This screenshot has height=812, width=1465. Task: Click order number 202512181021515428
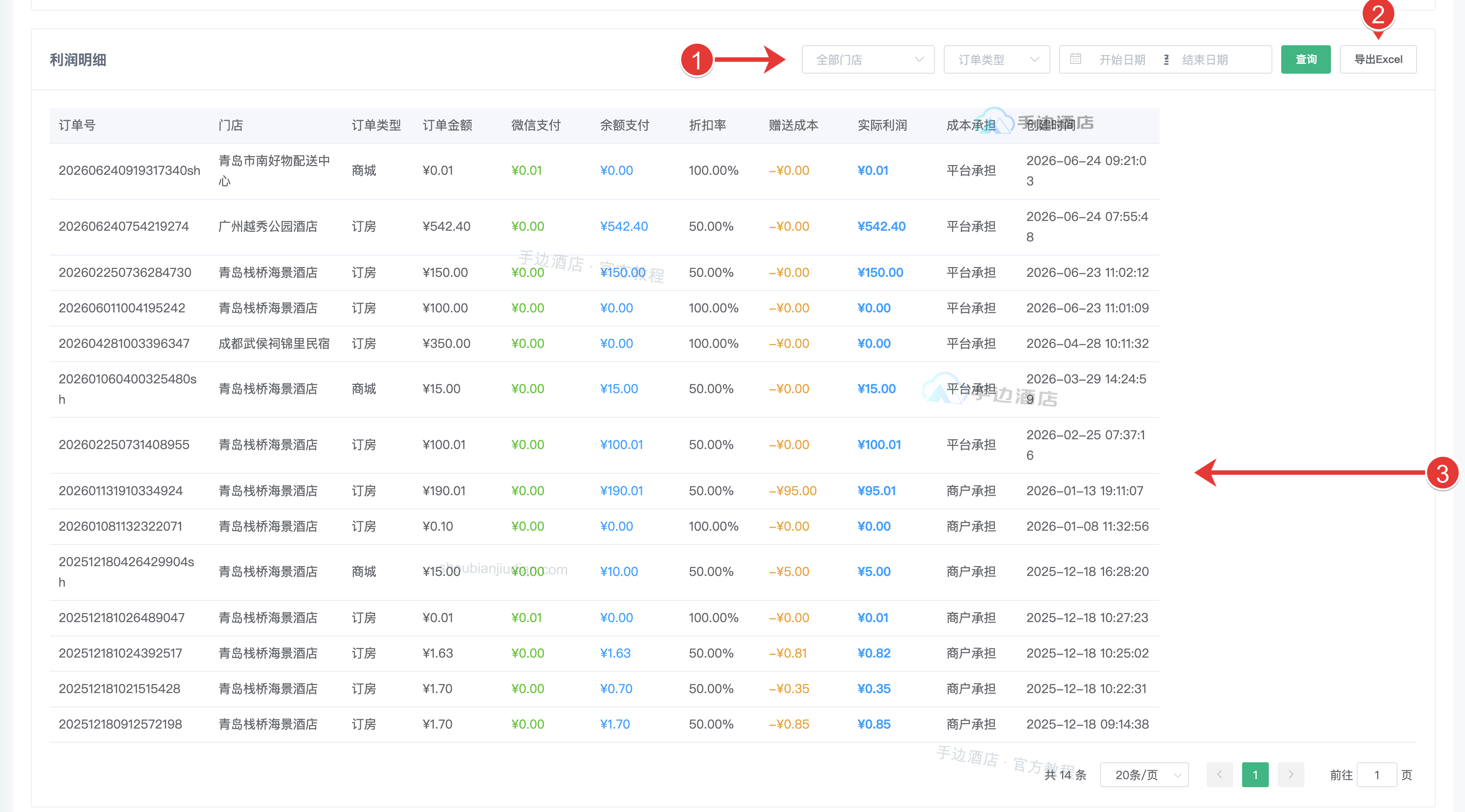[x=119, y=689]
